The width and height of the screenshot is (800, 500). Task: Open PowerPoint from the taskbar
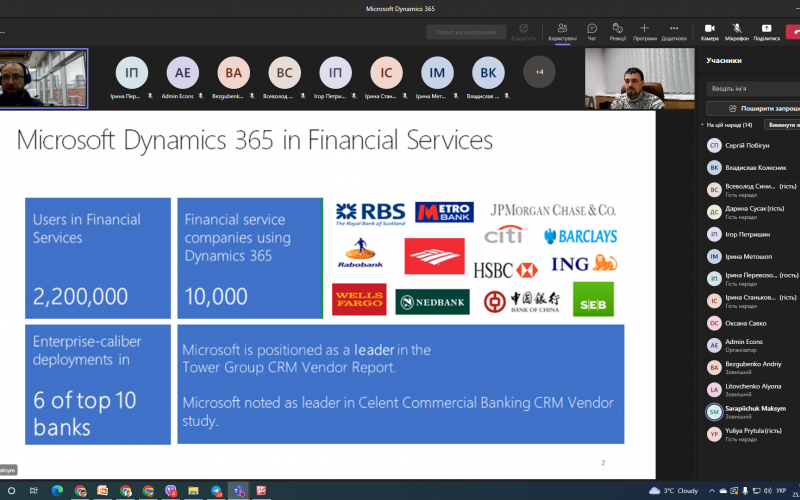click(103, 491)
